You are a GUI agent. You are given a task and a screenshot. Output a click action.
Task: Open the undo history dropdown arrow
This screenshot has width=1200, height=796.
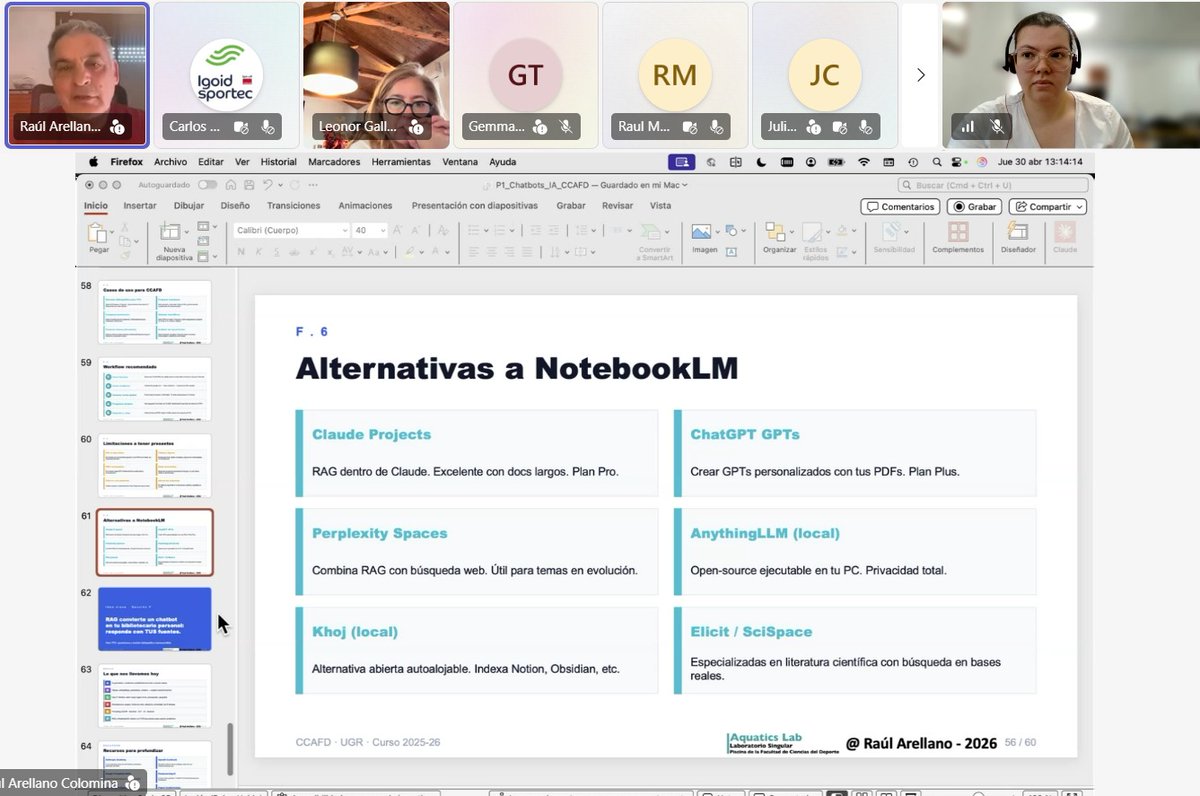280,185
